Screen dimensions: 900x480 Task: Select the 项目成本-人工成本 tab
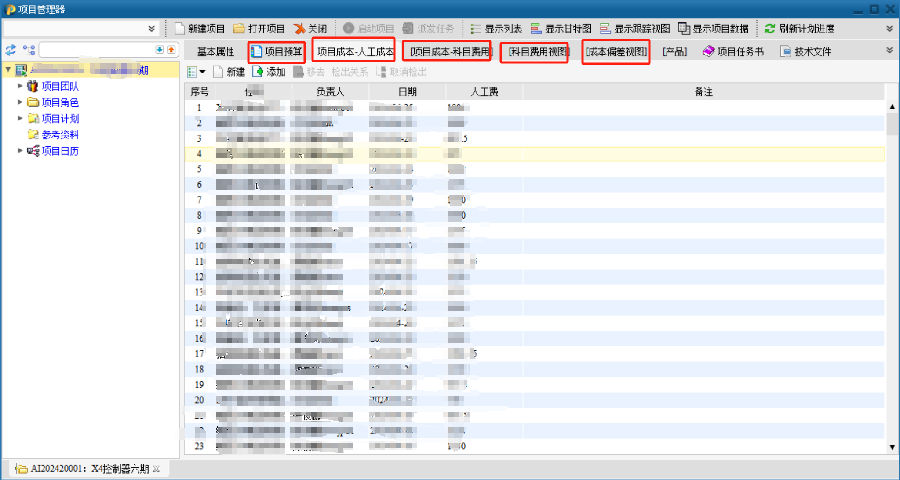tap(355, 52)
